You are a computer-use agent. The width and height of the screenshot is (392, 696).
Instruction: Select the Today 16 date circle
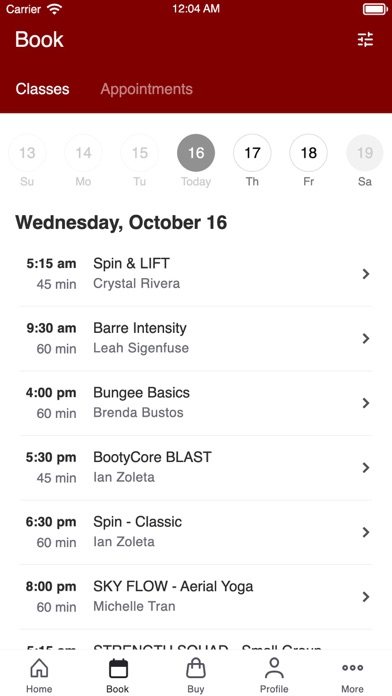[x=196, y=153]
